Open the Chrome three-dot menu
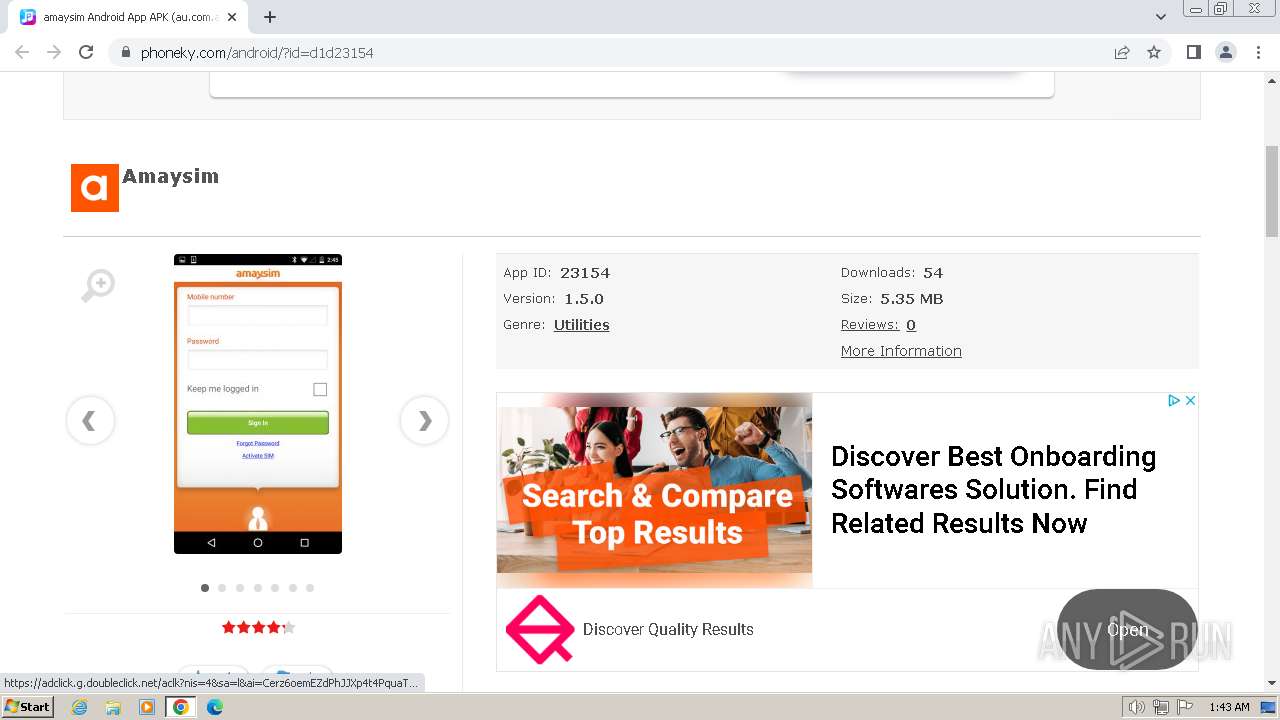 tap(1258, 52)
